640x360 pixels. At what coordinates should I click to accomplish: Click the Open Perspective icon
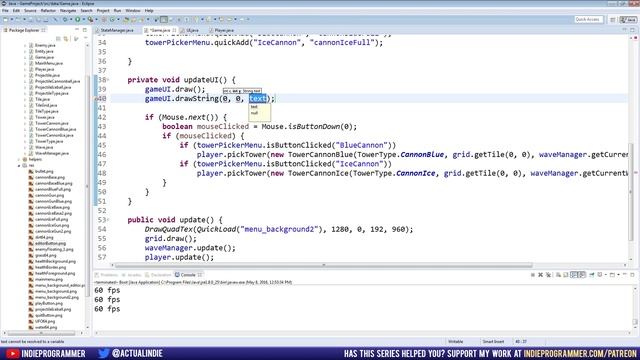613,19
